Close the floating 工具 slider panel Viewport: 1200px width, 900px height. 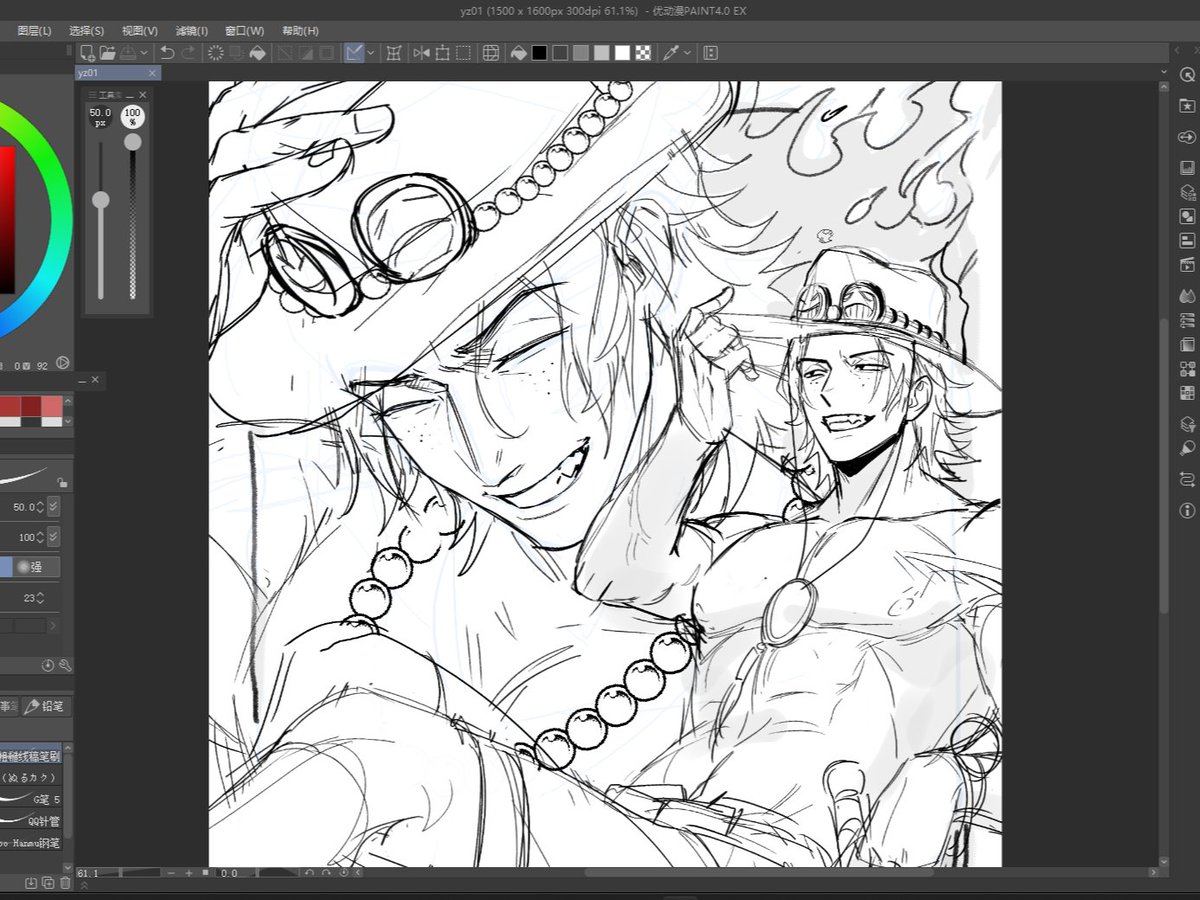coord(142,95)
